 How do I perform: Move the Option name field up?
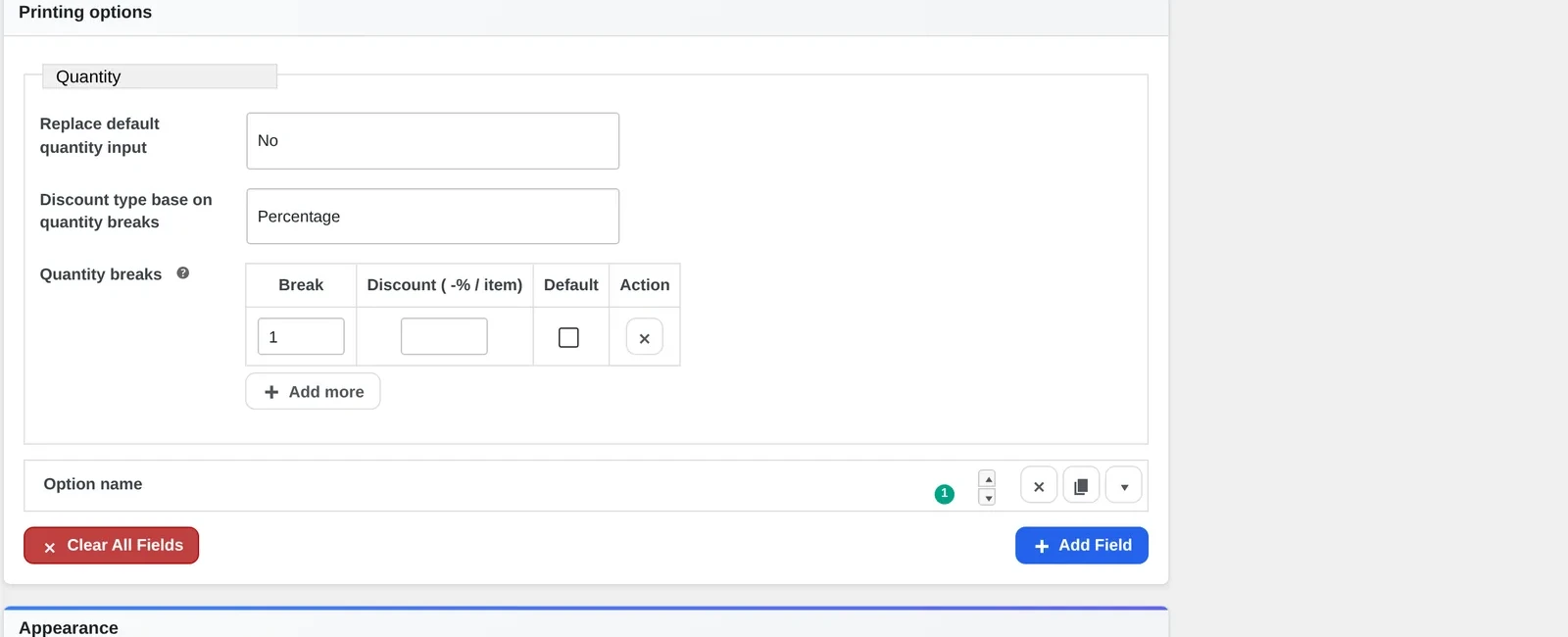(987, 478)
